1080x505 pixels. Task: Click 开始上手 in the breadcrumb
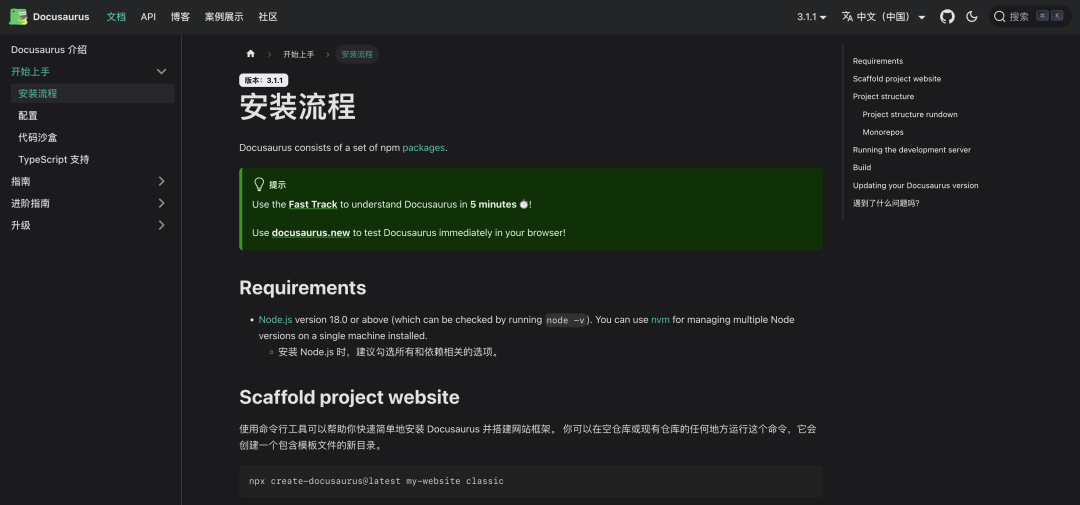point(299,54)
